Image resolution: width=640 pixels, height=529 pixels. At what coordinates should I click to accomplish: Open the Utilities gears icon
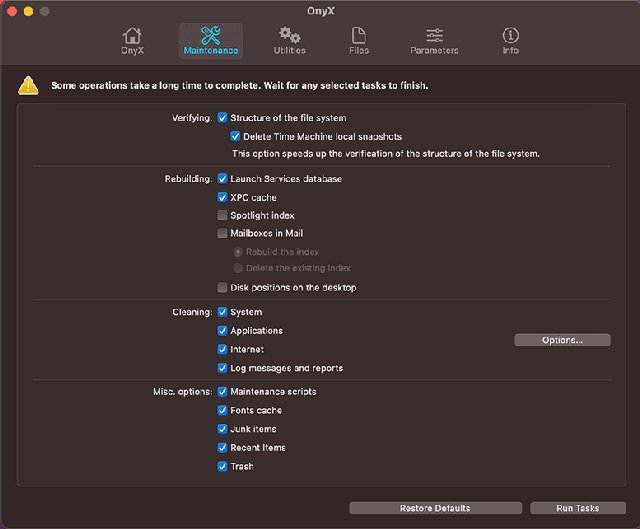click(x=290, y=37)
